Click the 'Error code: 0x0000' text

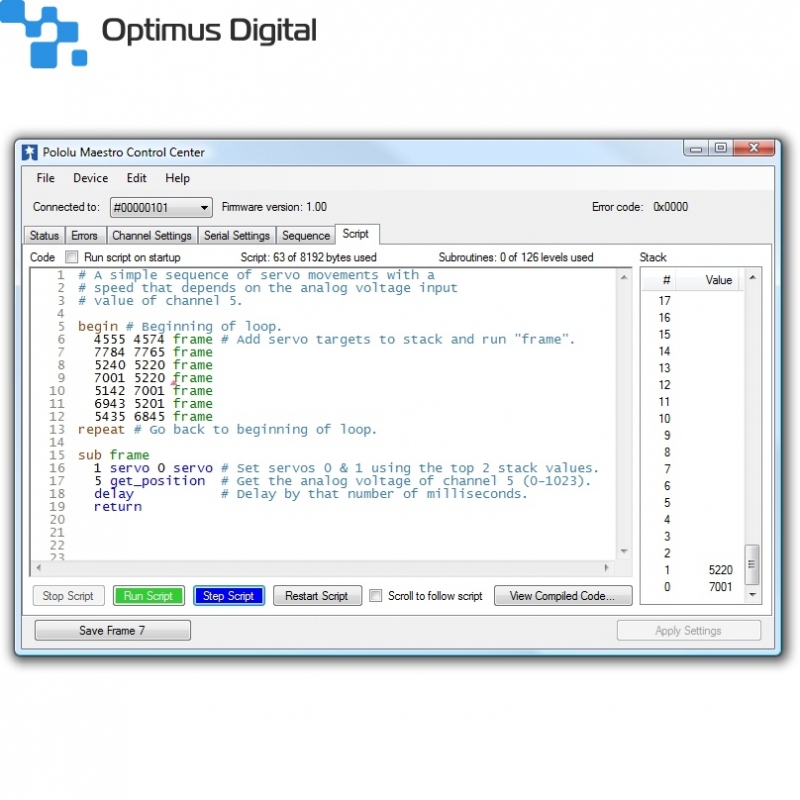point(640,207)
